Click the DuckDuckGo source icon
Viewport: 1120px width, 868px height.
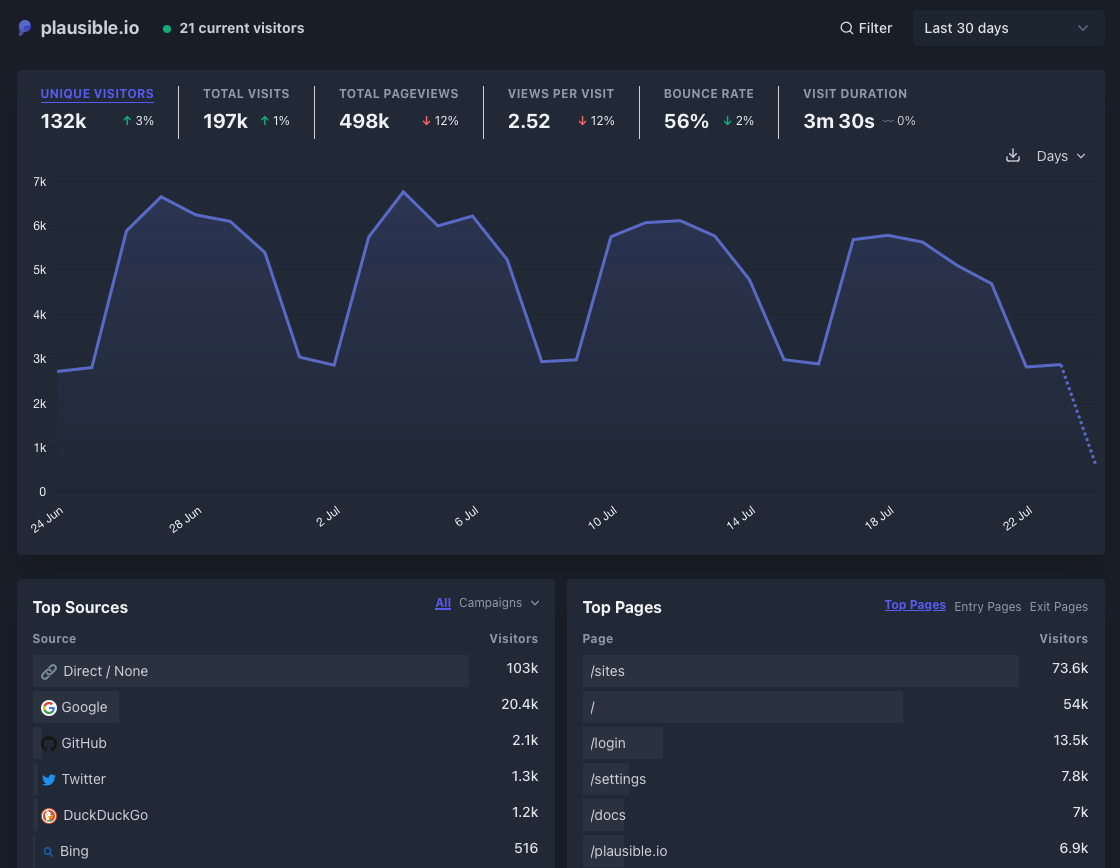pos(48,816)
